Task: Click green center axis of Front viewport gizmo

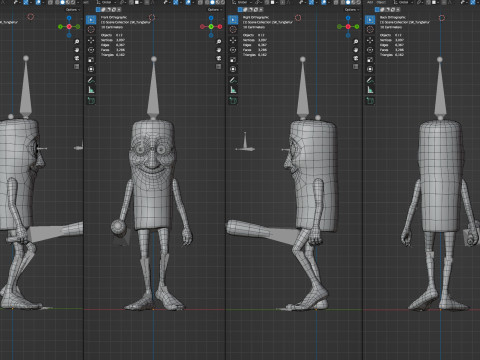Action: pos(211,27)
